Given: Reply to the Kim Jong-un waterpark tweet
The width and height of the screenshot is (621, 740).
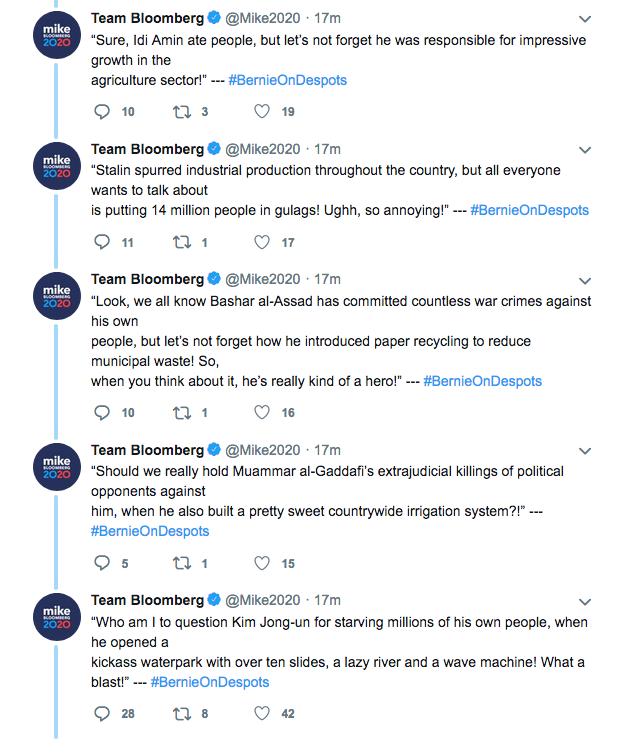Looking at the screenshot, I should pyautogui.click(x=101, y=714).
